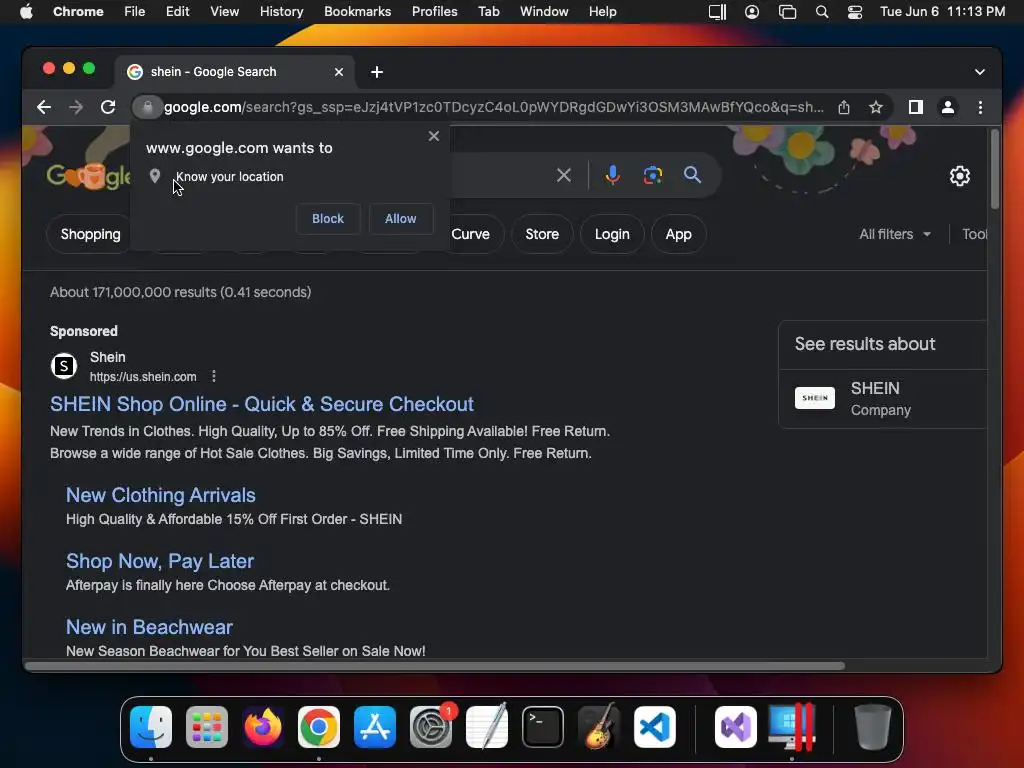The image size is (1024, 768).
Task: Open Trash from the Dock
Action: [x=873, y=727]
